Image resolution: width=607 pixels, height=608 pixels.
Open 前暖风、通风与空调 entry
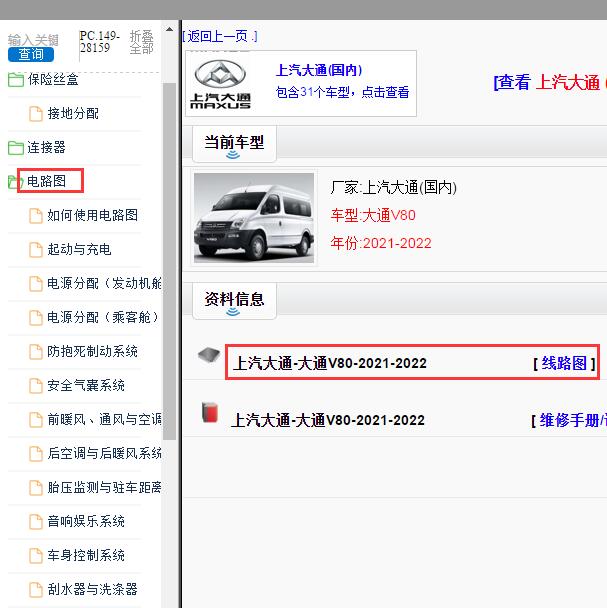click(x=104, y=420)
